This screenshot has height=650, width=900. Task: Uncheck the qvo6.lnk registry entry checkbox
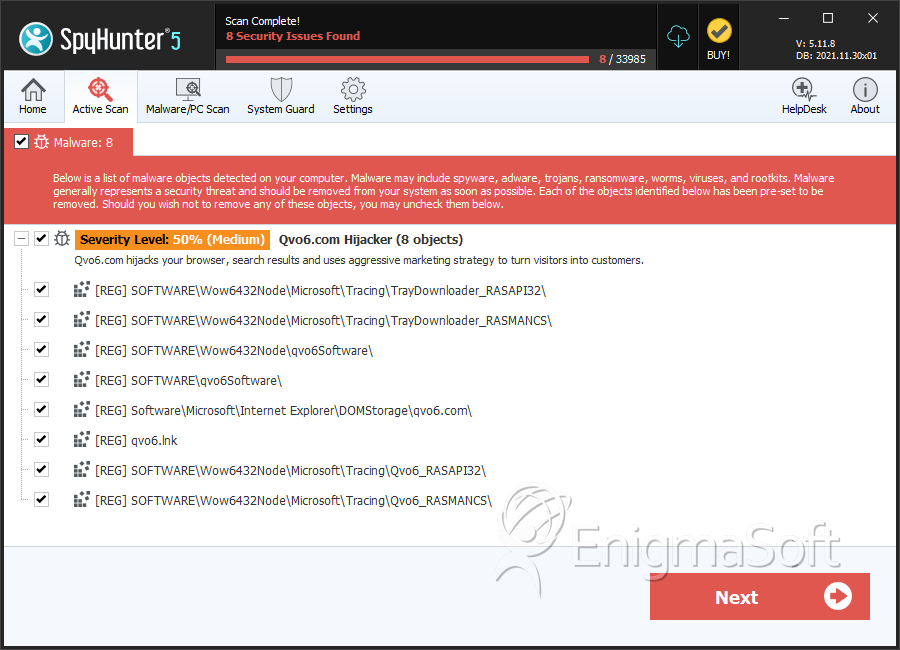(x=41, y=439)
